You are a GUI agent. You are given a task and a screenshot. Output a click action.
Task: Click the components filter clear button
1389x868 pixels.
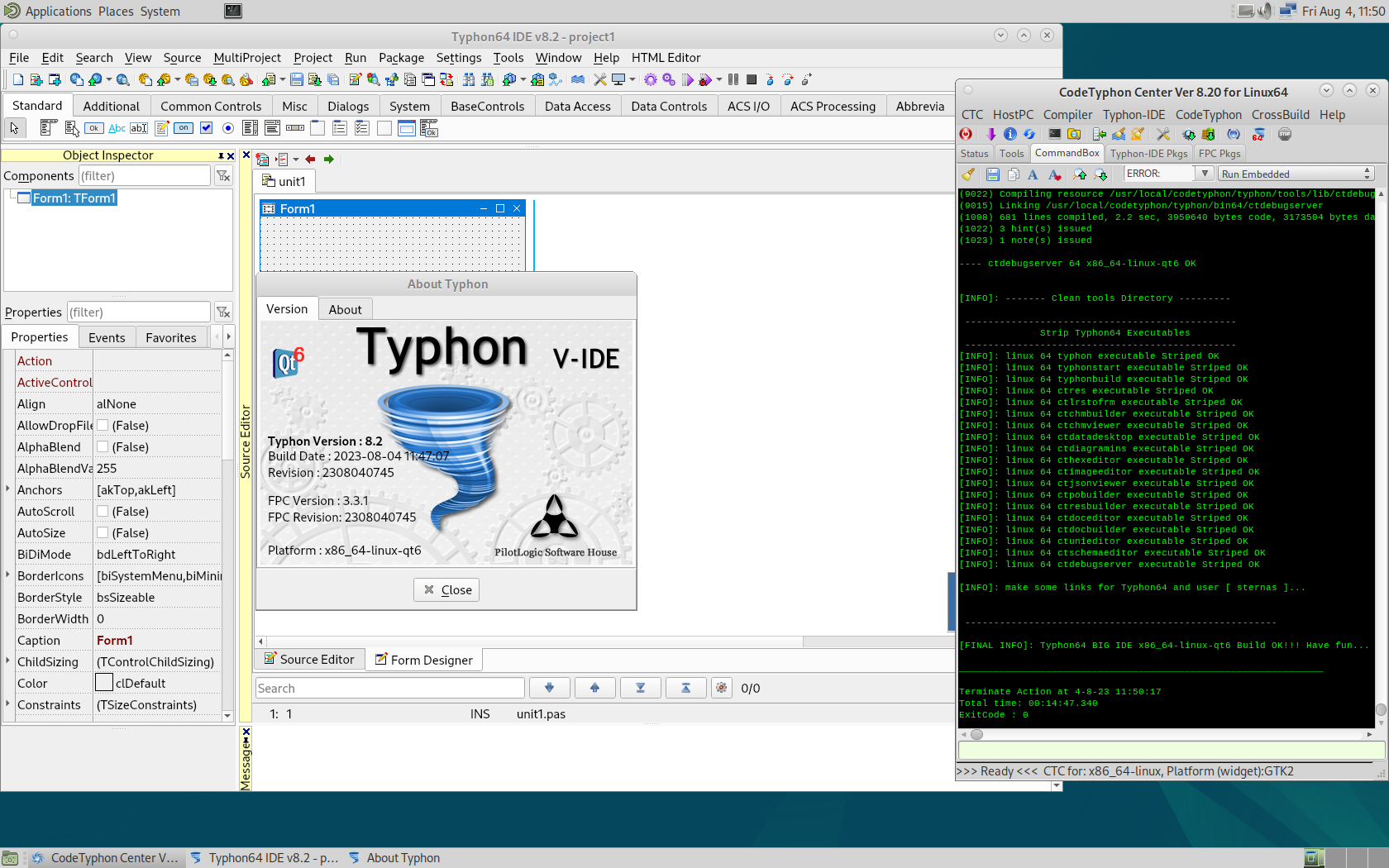tap(223, 175)
